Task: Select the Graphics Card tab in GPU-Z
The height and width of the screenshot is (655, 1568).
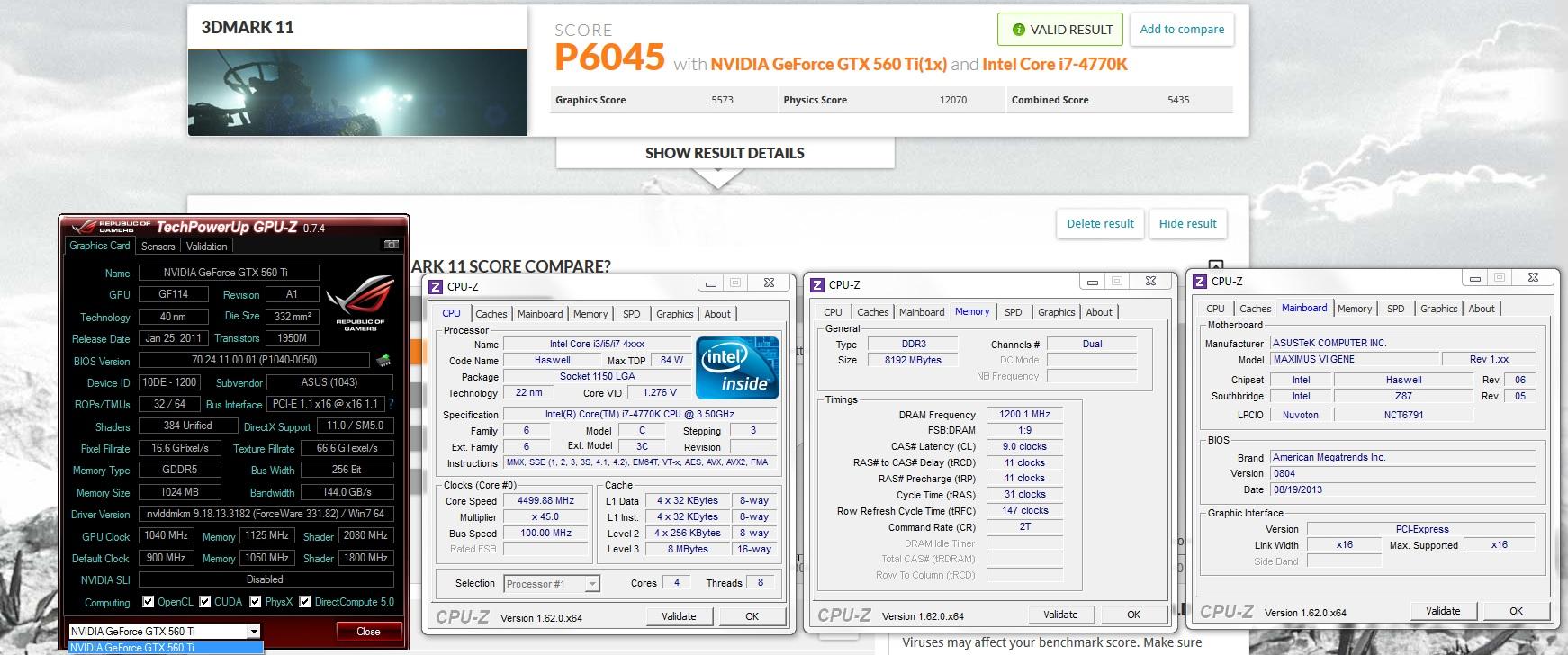Action: click(100, 245)
